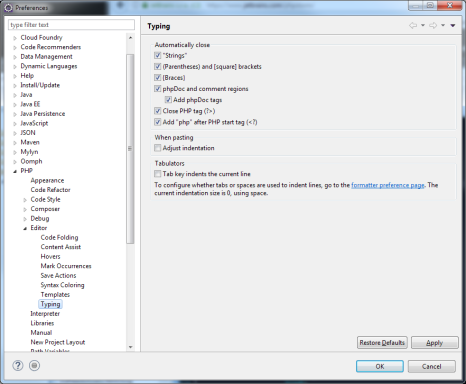Expand the Data Management node
Viewport: 466px width, 384px height.
click(x=15, y=57)
